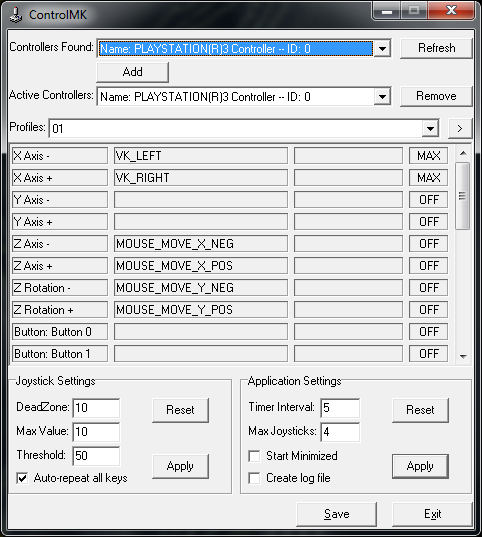Screen dimensions: 482x537
Task: Click the 'Z Rotation +' label box
Action: click(x=60, y=310)
